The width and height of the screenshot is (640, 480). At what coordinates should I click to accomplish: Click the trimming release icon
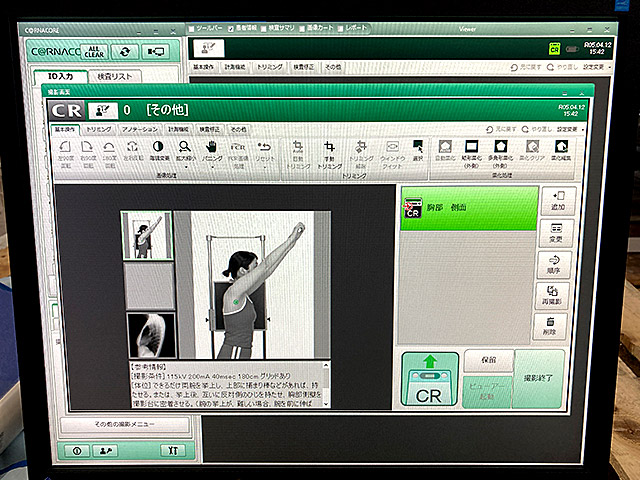[361, 147]
